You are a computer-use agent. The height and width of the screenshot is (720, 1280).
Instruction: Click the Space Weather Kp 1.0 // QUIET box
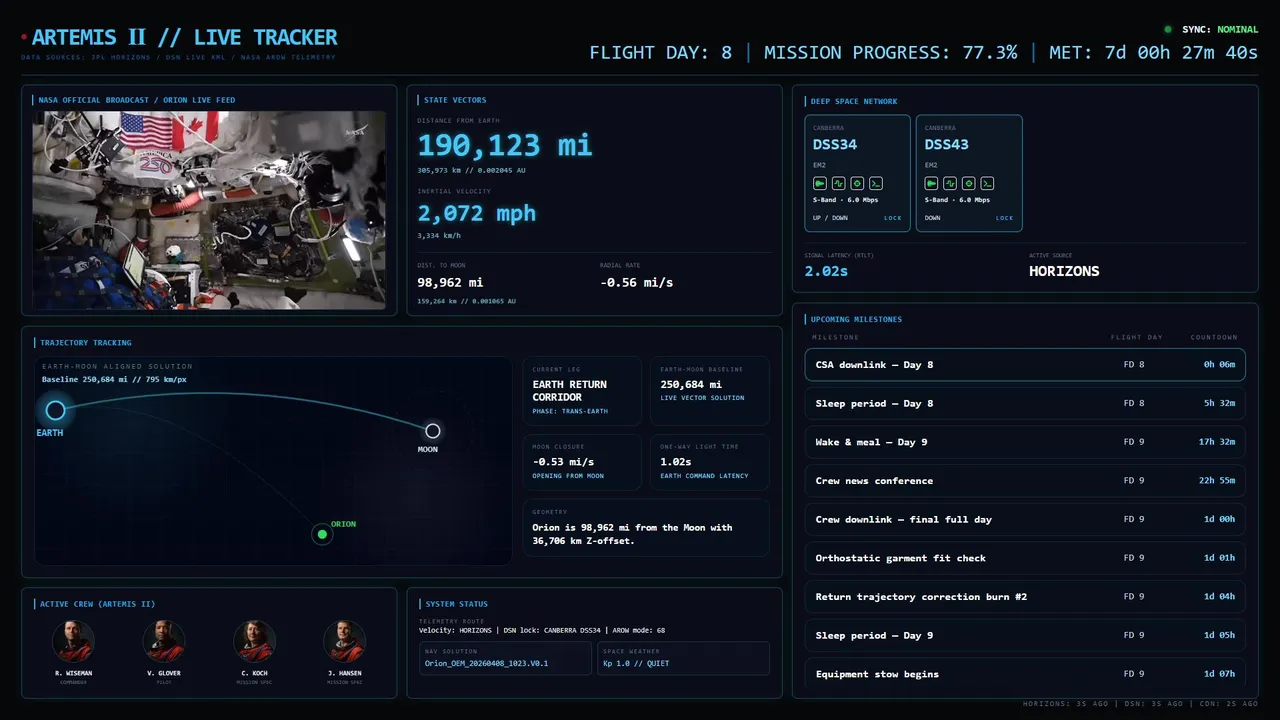(683, 658)
